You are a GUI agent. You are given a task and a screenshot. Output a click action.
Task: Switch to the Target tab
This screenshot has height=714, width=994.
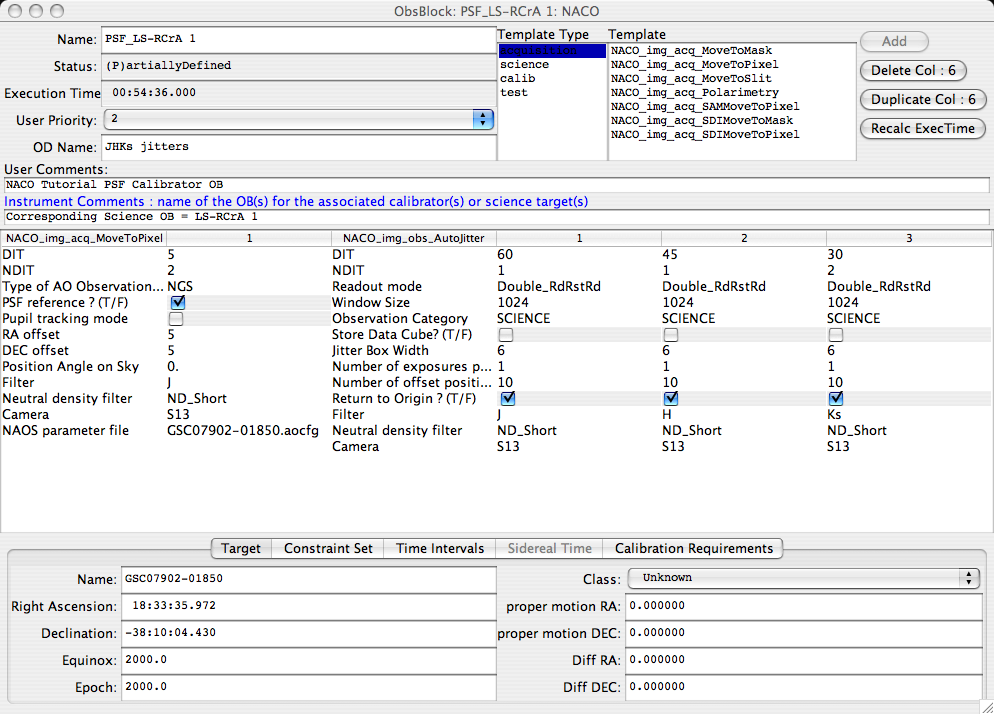(x=241, y=548)
